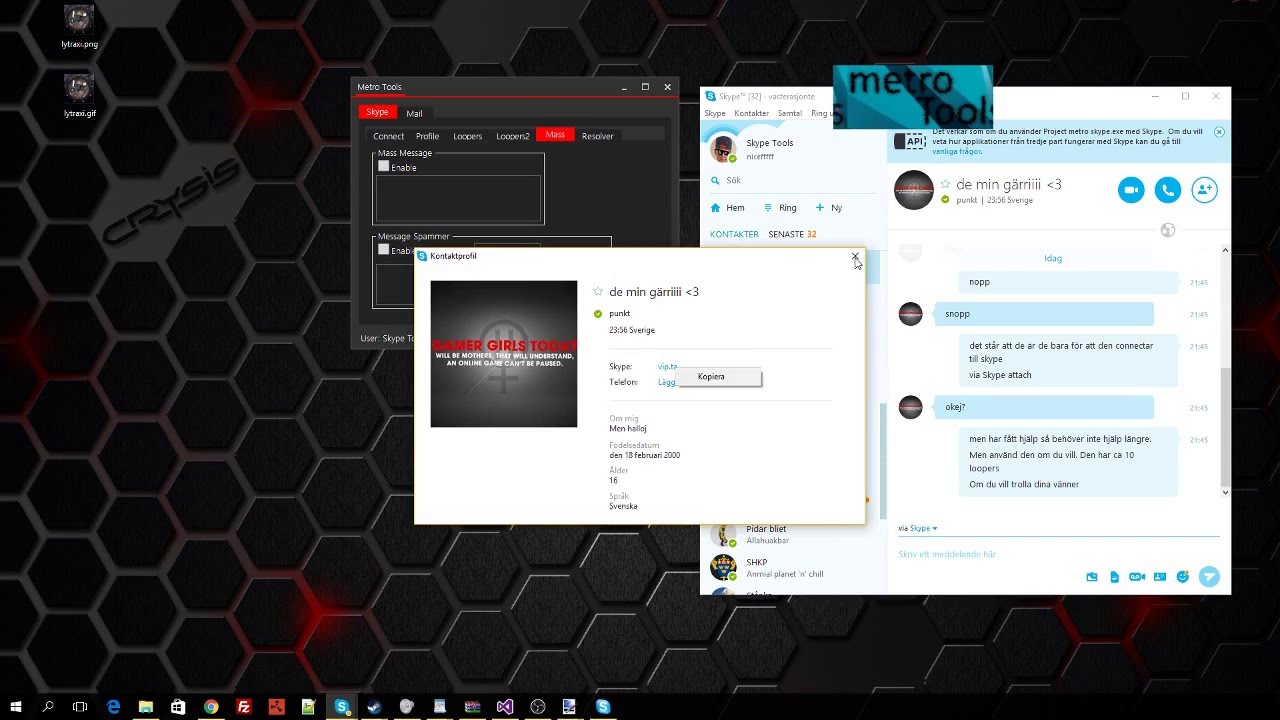Open OBS from taskbar

(537, 706)
